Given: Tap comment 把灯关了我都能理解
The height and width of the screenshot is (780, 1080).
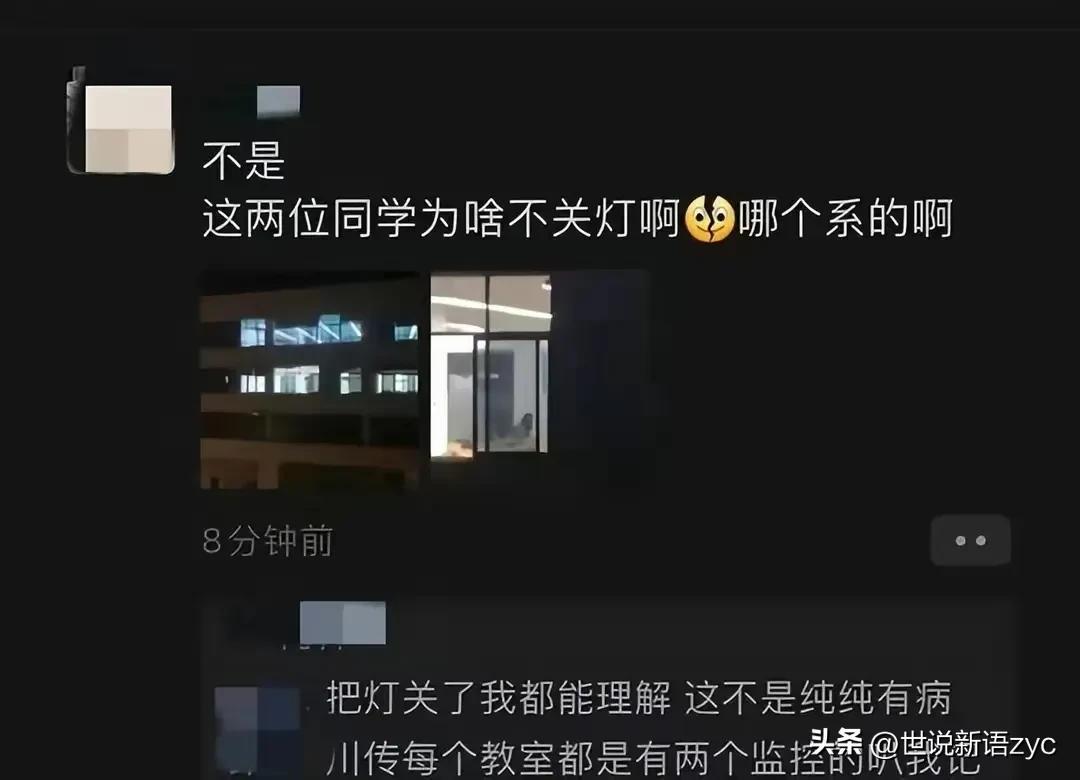Looking at the screenshot, I should point(498,697).
